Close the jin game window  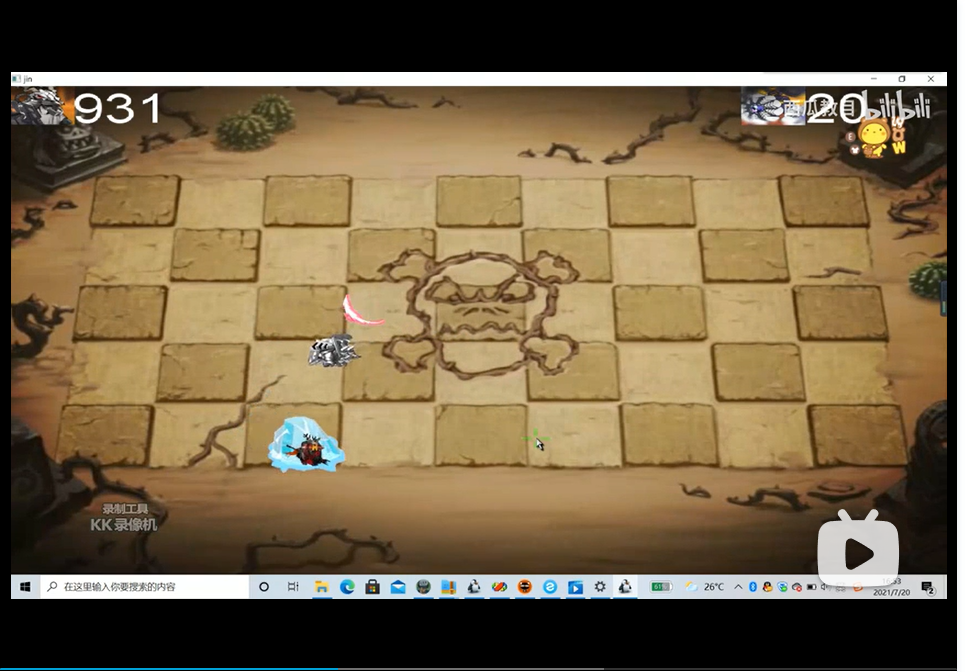click(x=931, y=79)
